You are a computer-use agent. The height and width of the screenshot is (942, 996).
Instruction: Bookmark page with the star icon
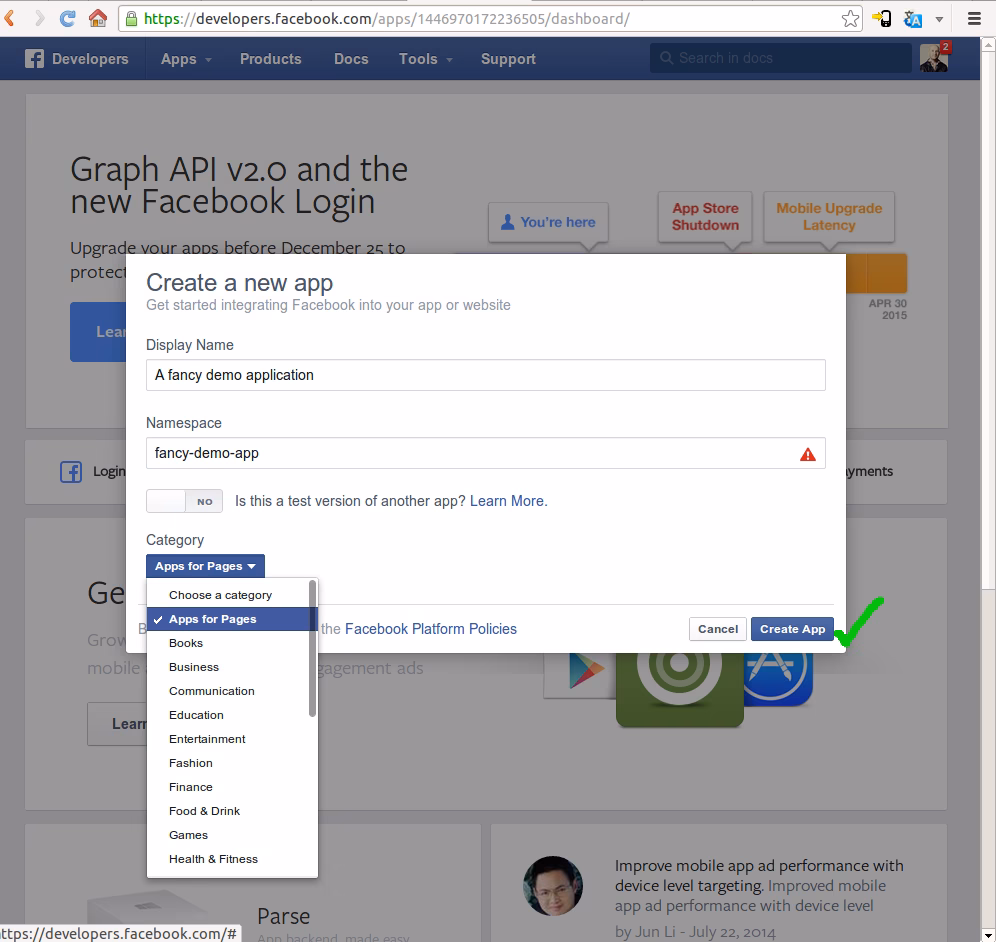point(850,19)
